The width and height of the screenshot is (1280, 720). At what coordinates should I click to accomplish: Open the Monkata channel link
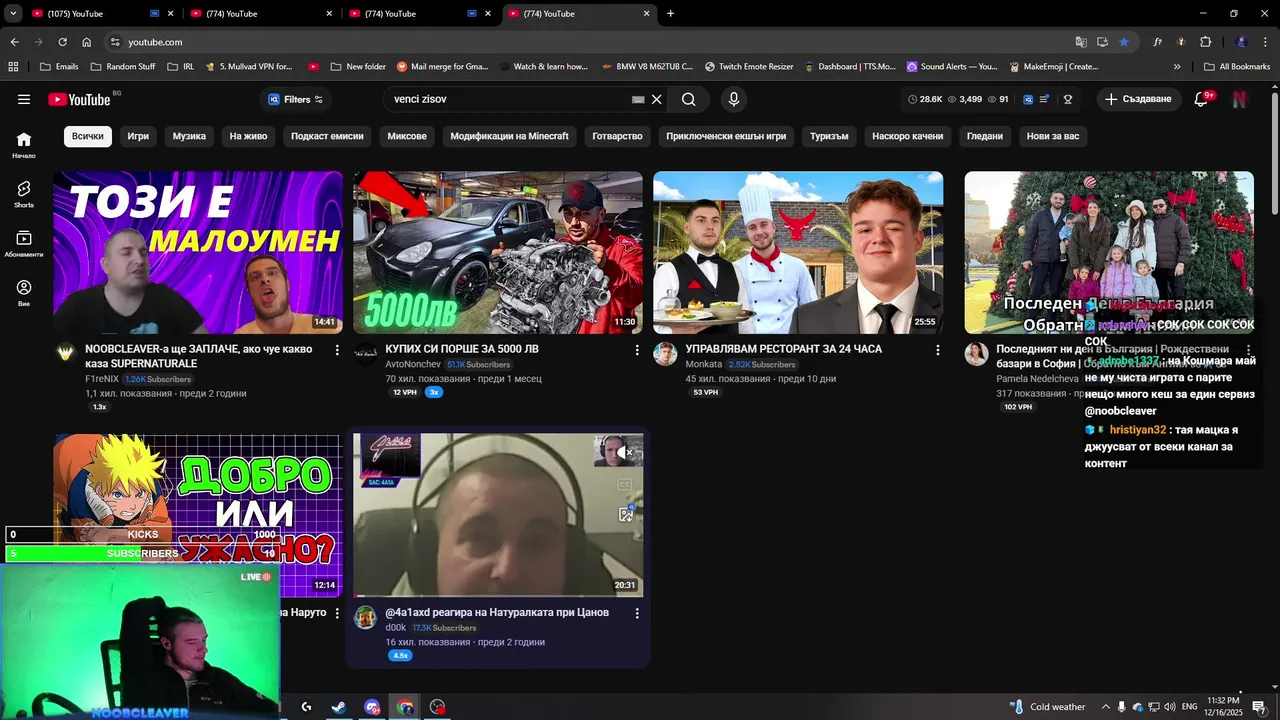704,365
